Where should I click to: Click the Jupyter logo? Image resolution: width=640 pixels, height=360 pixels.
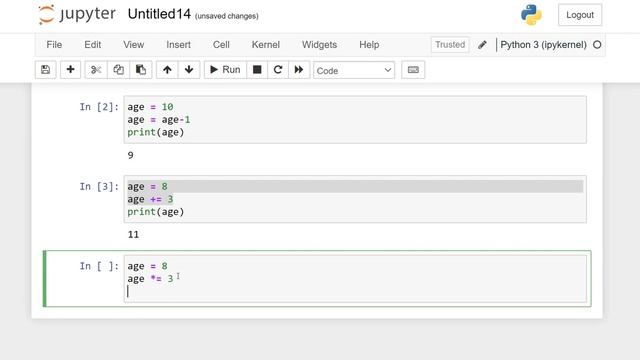77,14
